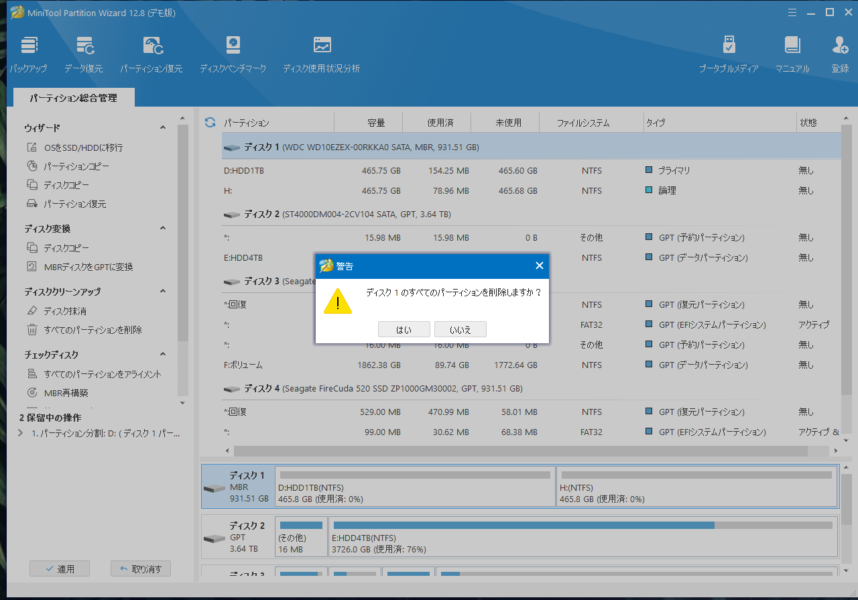Collapse the ディスククリーンアップ section
Image resolution: width=858 pixels, height=600 pixels.
(x=163, y=291)
